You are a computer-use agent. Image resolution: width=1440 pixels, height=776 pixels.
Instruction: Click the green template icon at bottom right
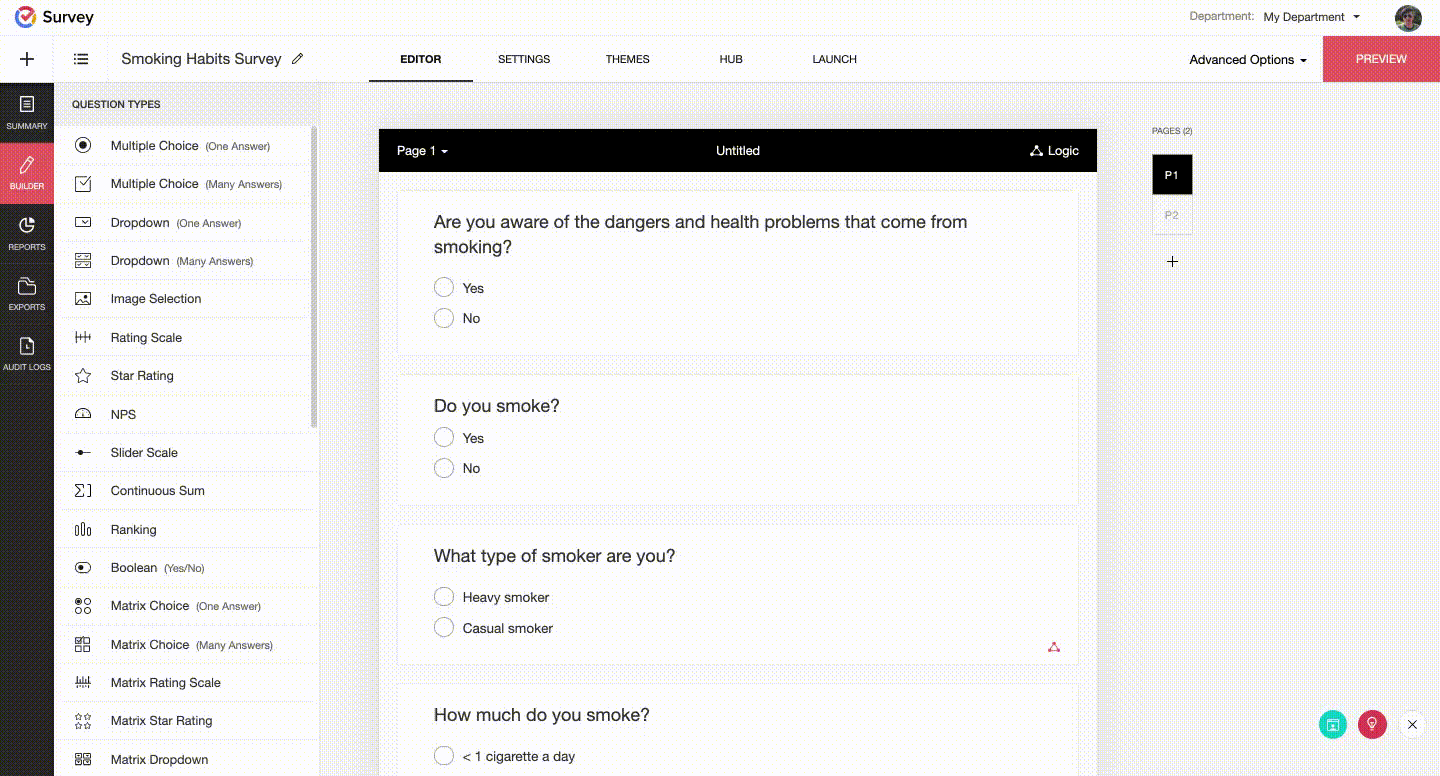coord(1333,724)
